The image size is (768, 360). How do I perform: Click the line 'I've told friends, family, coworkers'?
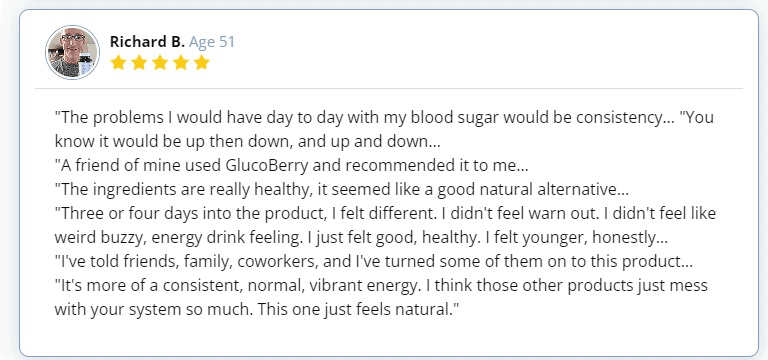pos(374,262)
